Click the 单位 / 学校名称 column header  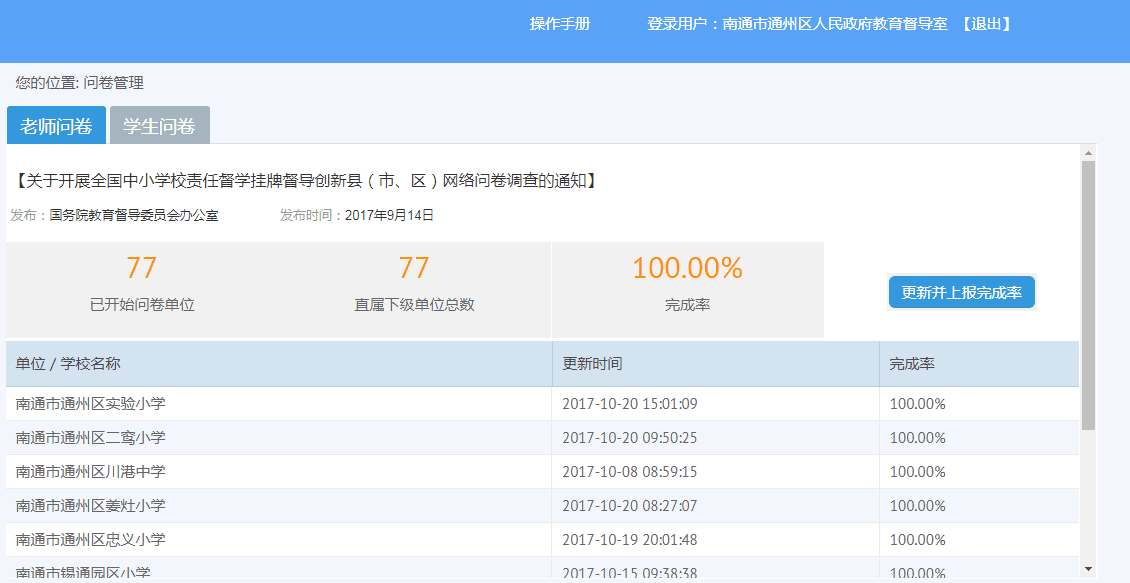tap(68, 364)
